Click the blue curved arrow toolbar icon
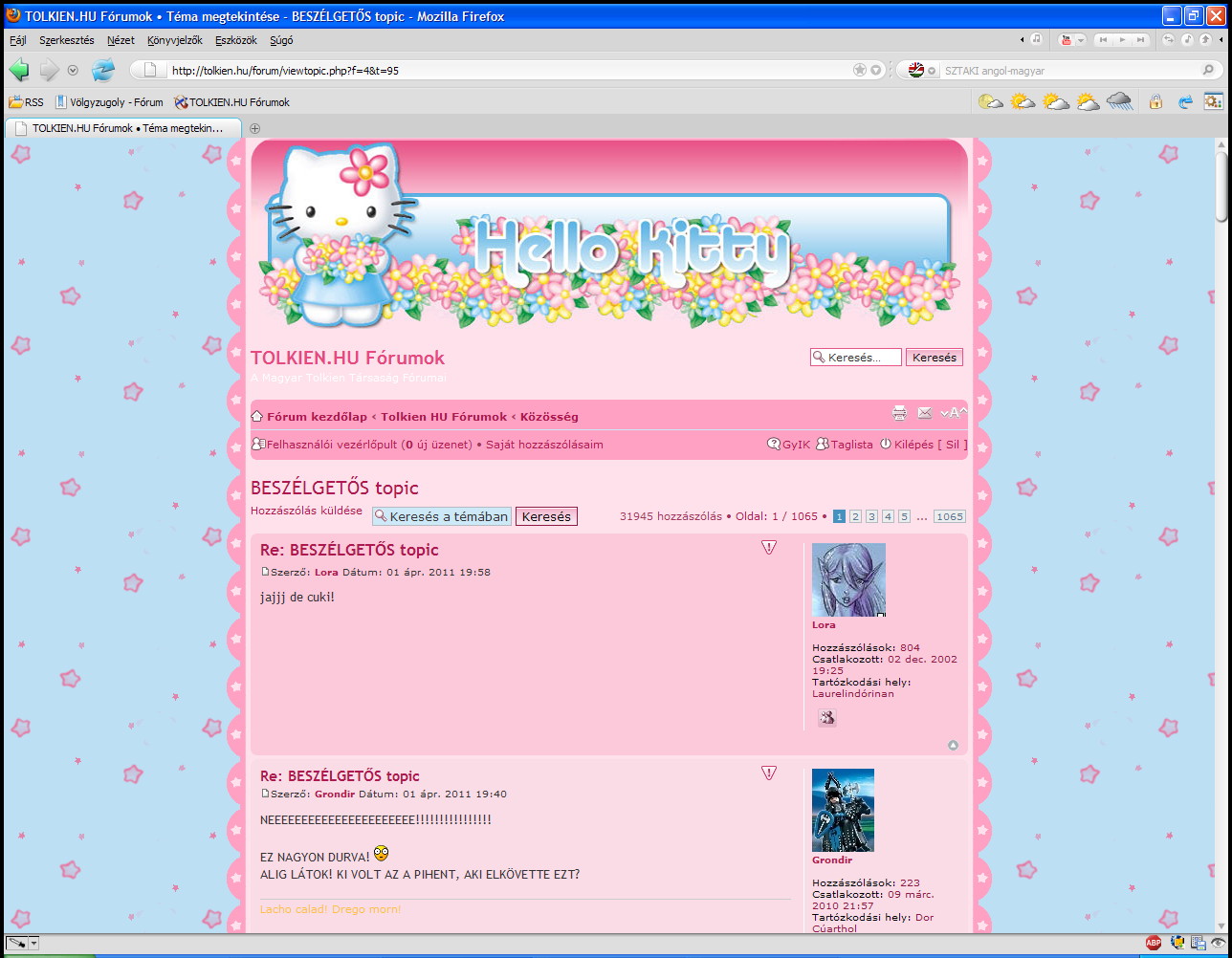The image size is (1232, 958). 1186,101
